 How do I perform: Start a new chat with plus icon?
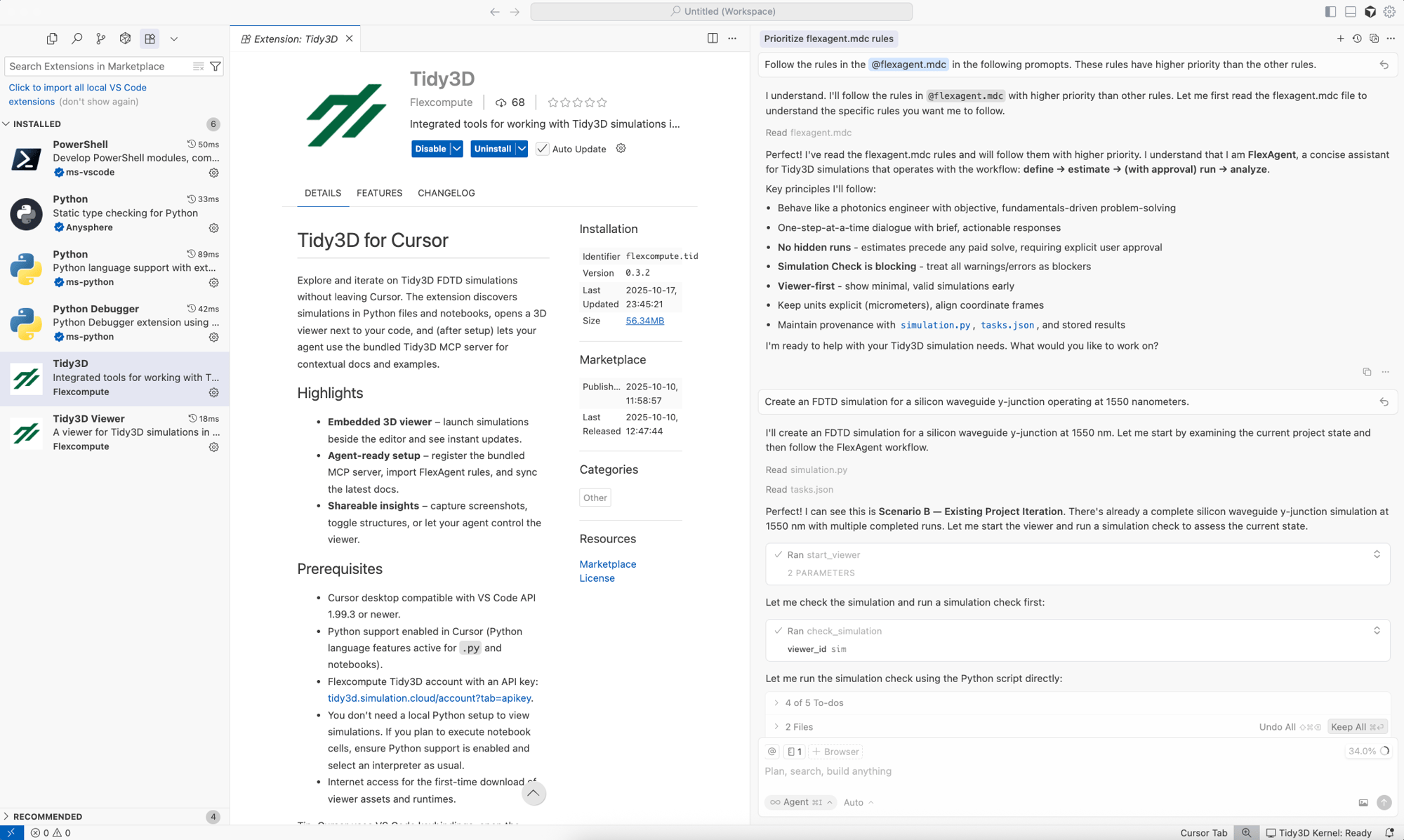coord(1340,39)
